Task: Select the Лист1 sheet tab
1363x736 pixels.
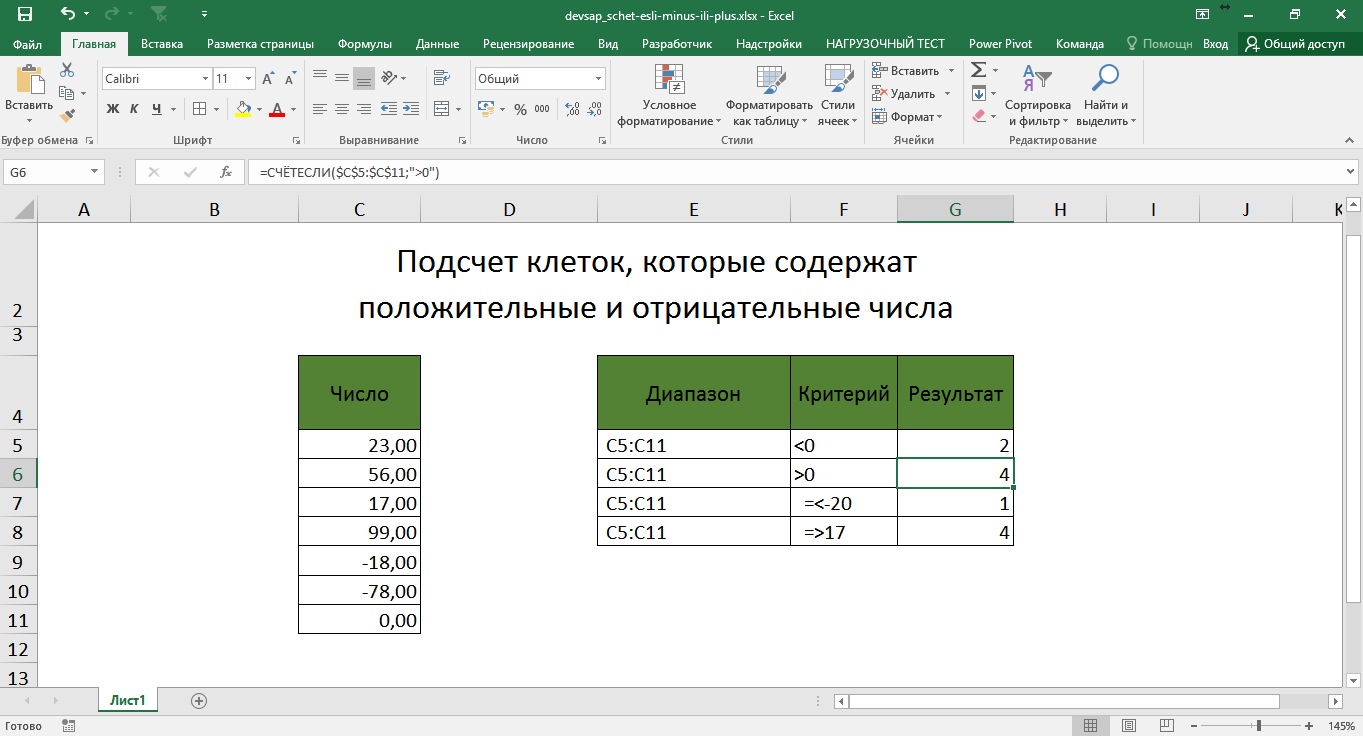Action: pyautogui.click(x=128, y=701)
